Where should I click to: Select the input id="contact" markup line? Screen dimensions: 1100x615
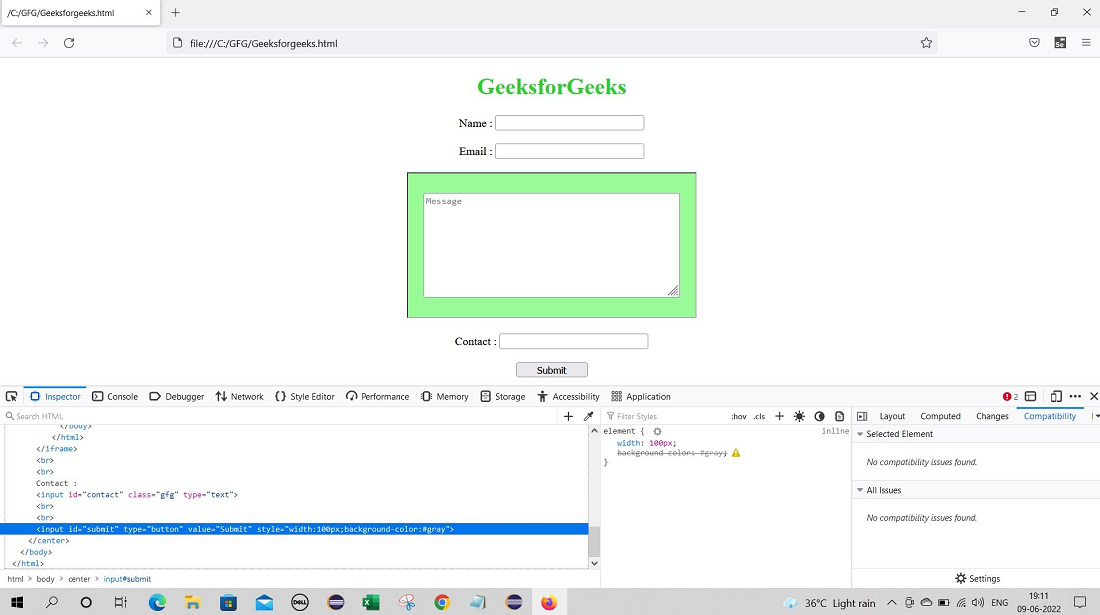point(137,494)
